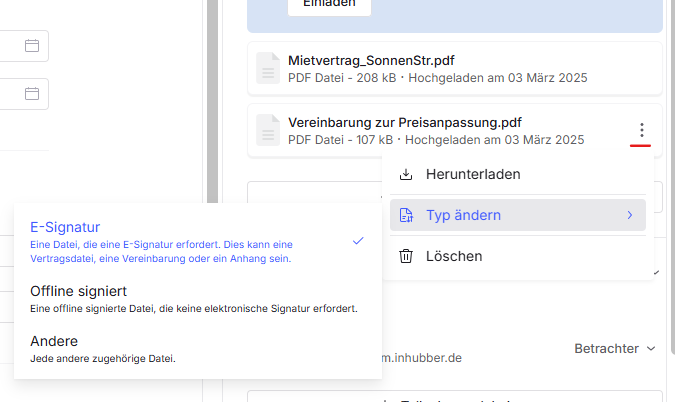Click the file icon of Mietvertrag_SonnenStr.pdf
This screenshot has height=402, width=675.
tap(268, 68)
